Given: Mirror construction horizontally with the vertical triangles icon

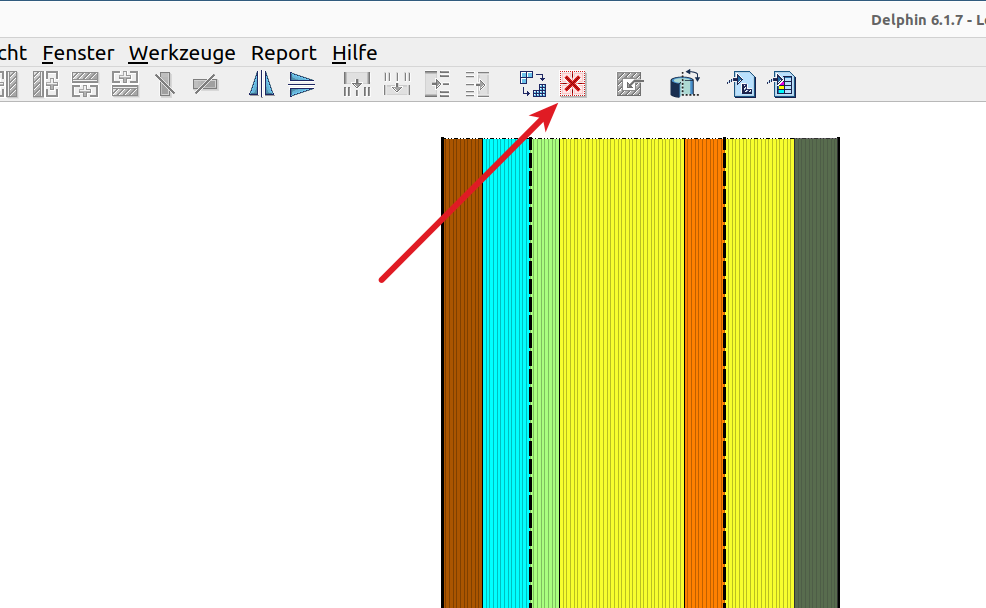Looking at the screenshot, I should [x=262, y=84].
